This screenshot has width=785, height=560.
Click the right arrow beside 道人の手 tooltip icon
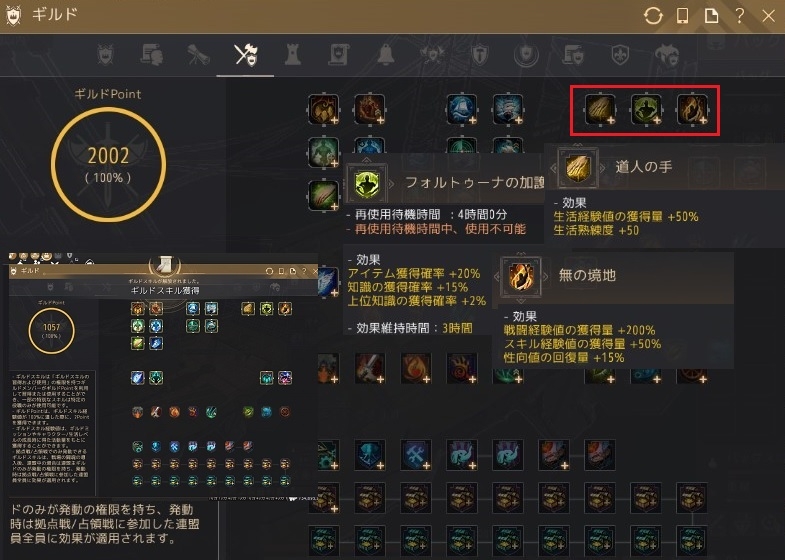tap(603, 168)
